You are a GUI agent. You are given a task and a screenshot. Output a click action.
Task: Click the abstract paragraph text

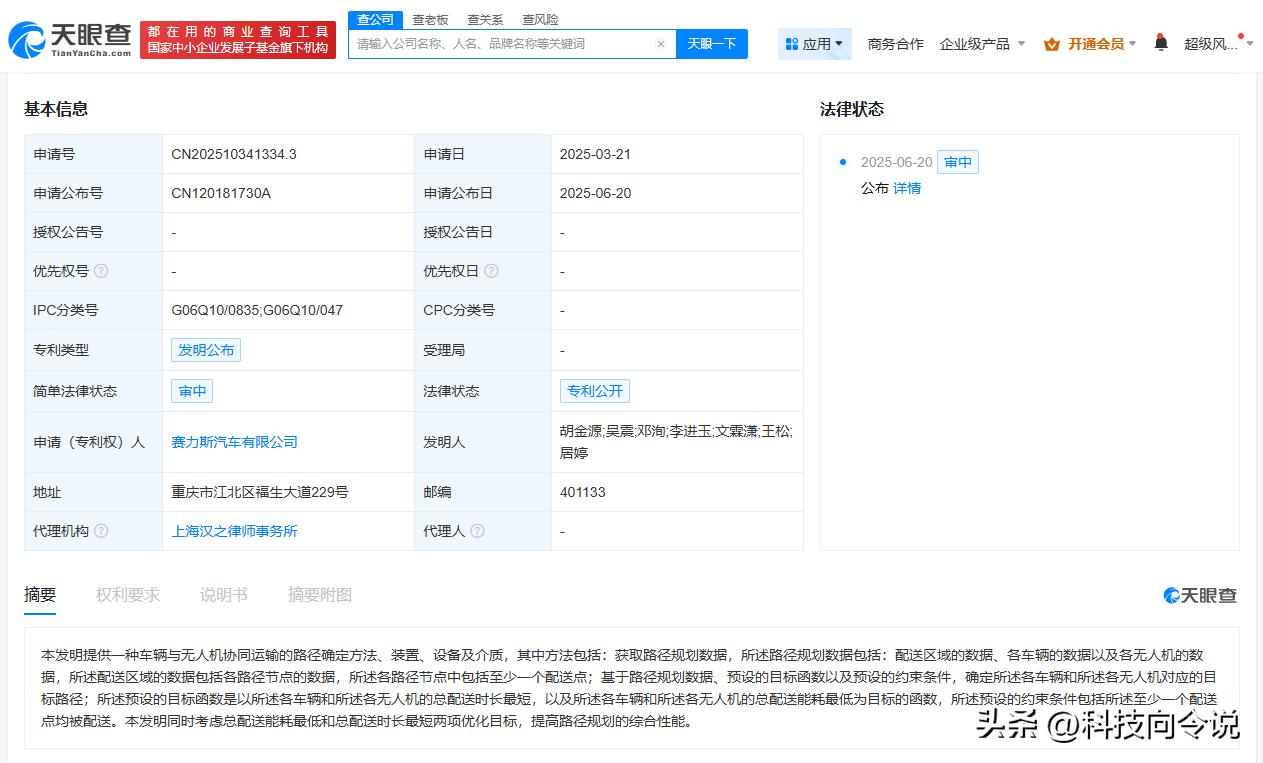630,688
